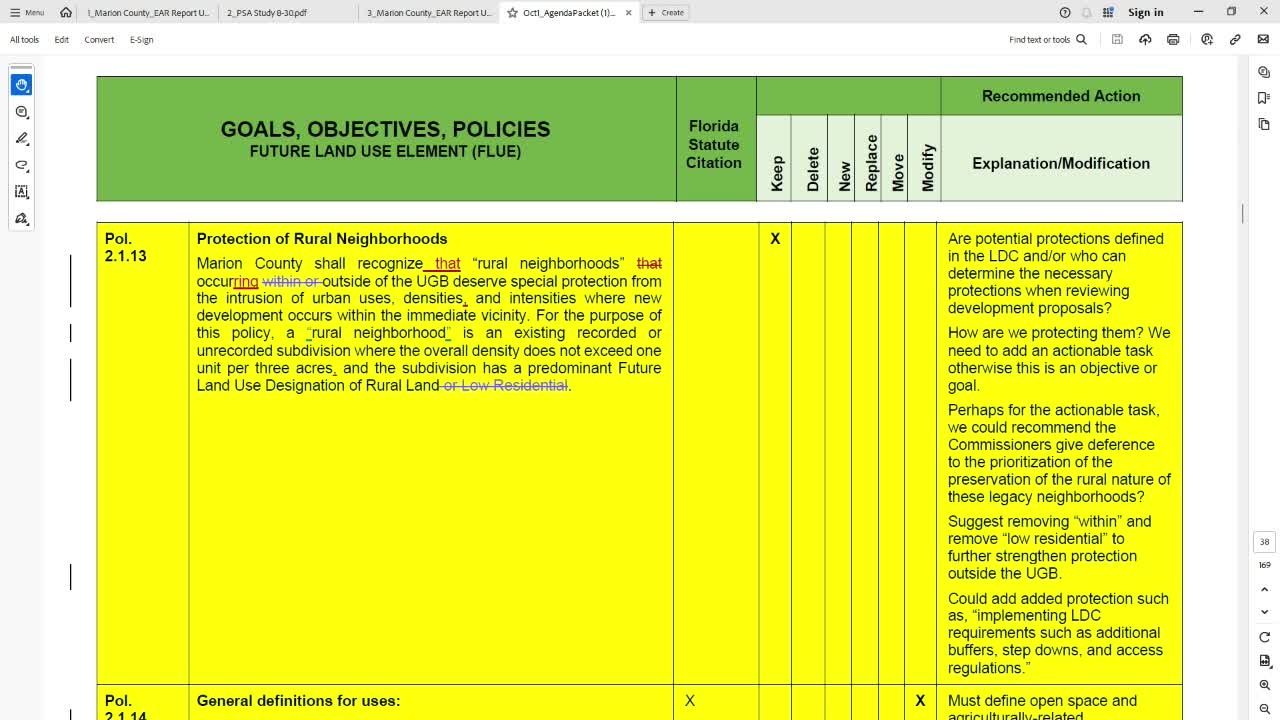The height and width of the screenshot is (720, 1280).
Task: Select the Fill & Sign signature tool
Action: (x=21, y=219)
